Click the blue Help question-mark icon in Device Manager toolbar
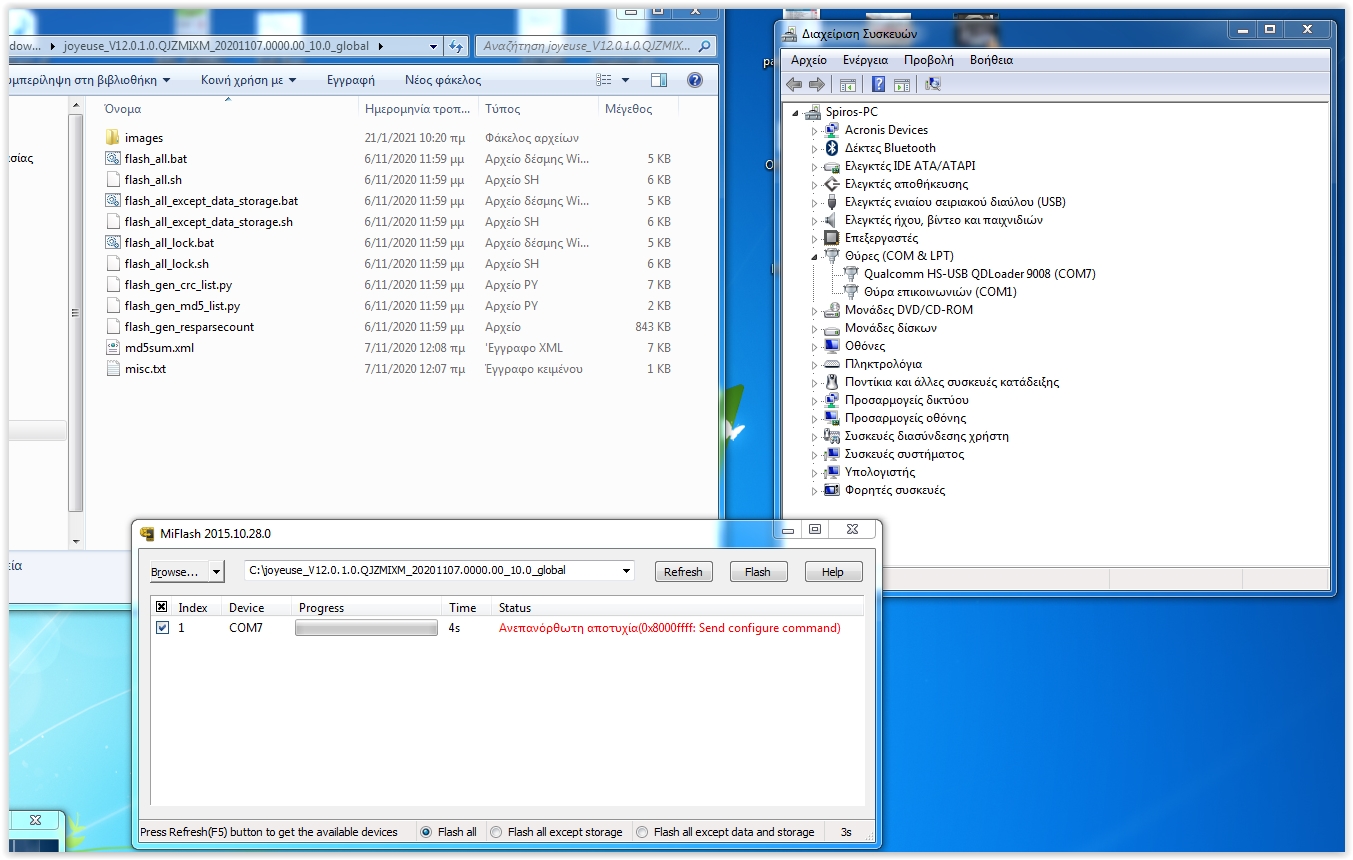 coord(879,85)
